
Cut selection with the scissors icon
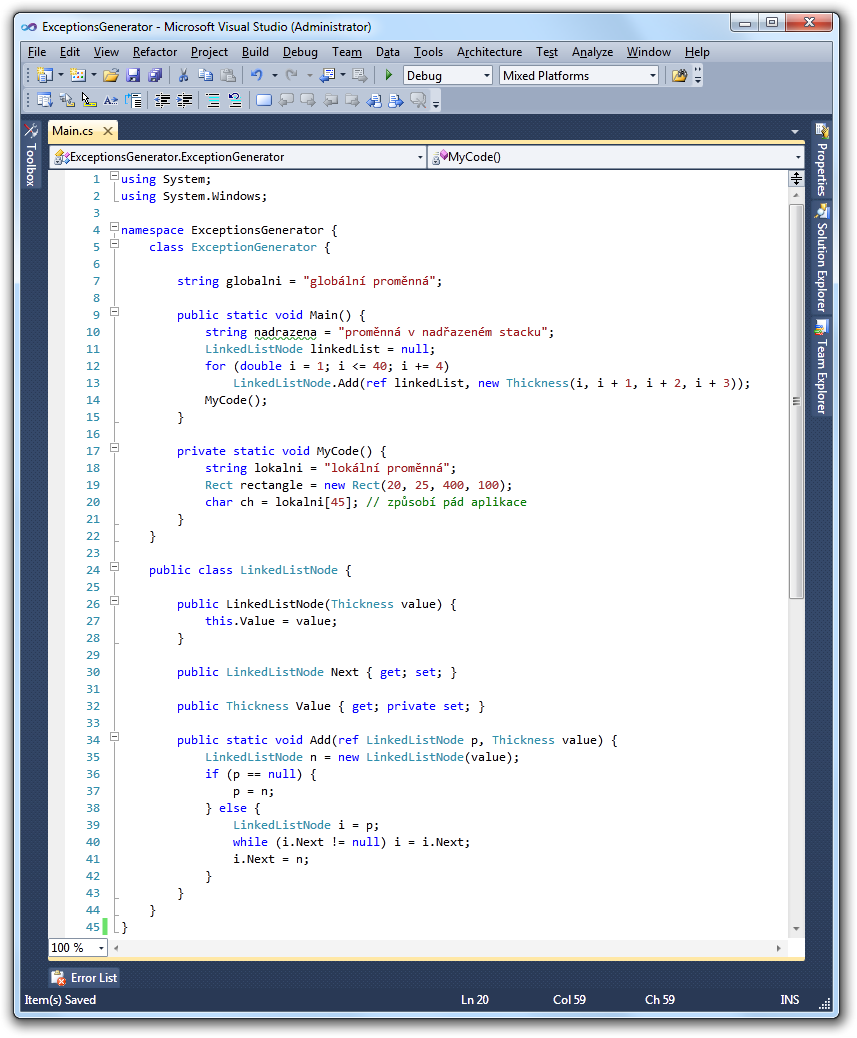(183, 75)
